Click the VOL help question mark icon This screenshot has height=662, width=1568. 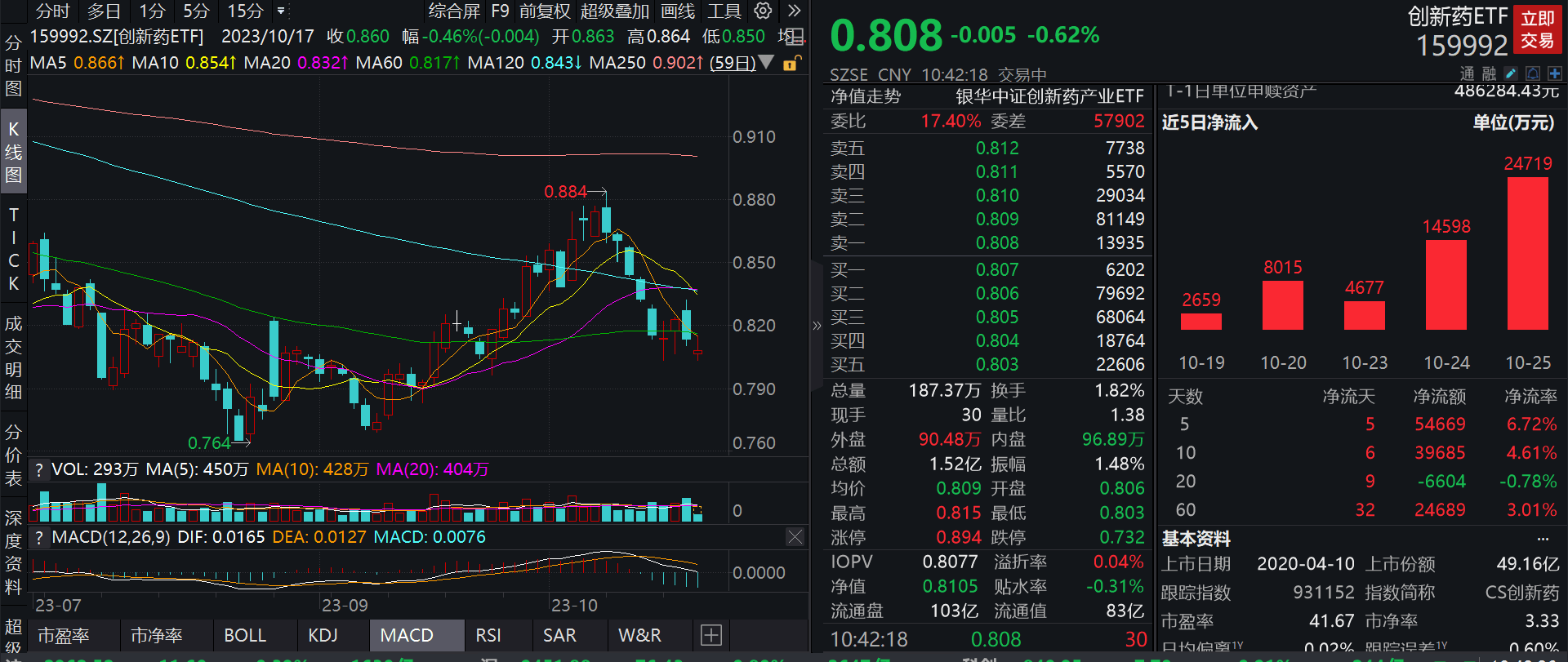coord(38,470)
